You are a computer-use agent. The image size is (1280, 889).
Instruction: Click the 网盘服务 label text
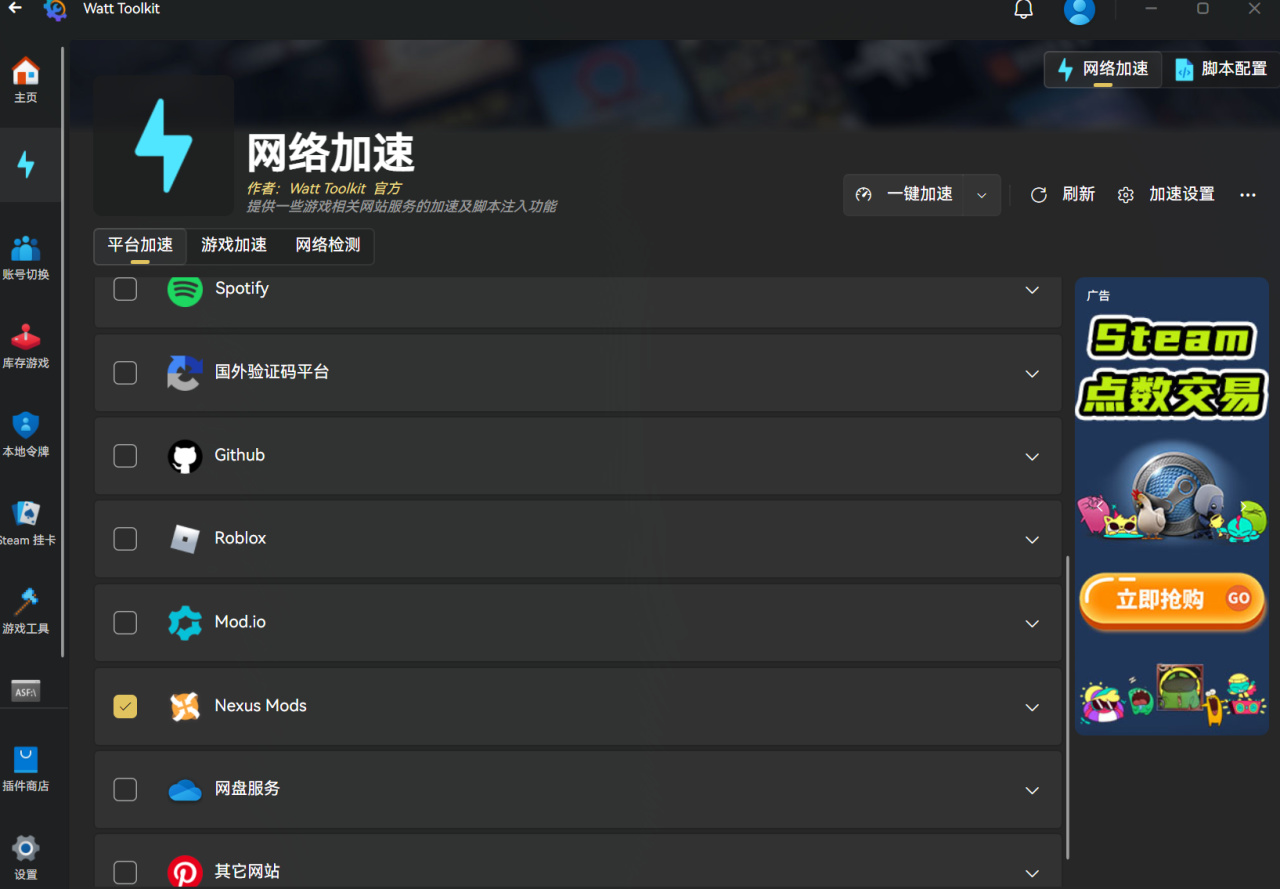[247, 789]
